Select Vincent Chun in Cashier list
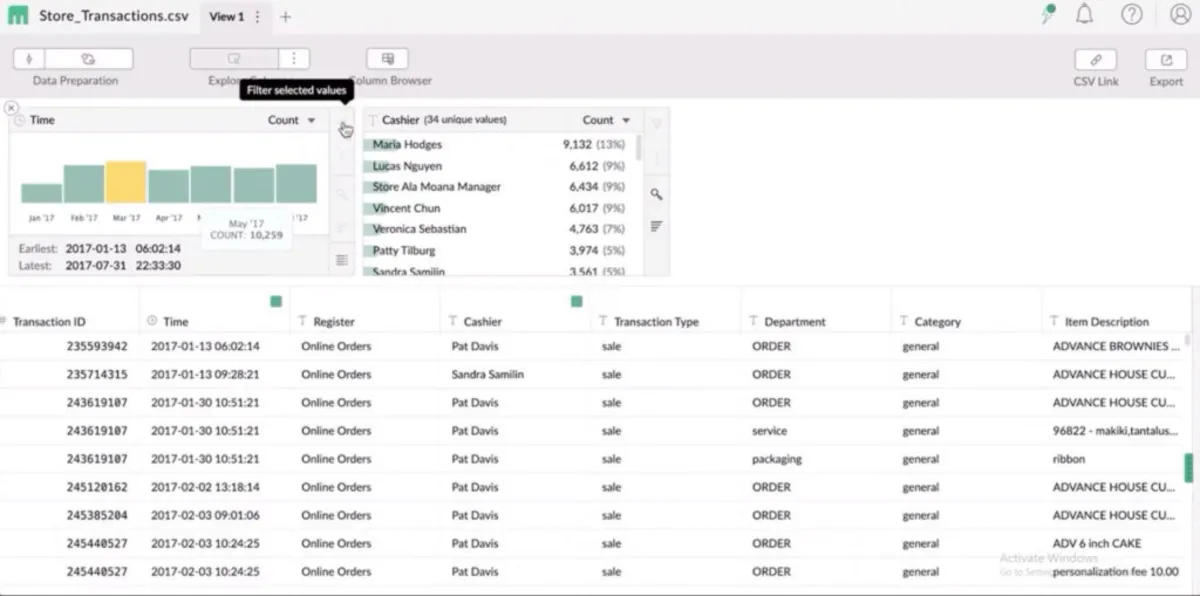Viewport: 1200px width, 596px height. click(x=406, y=208)
